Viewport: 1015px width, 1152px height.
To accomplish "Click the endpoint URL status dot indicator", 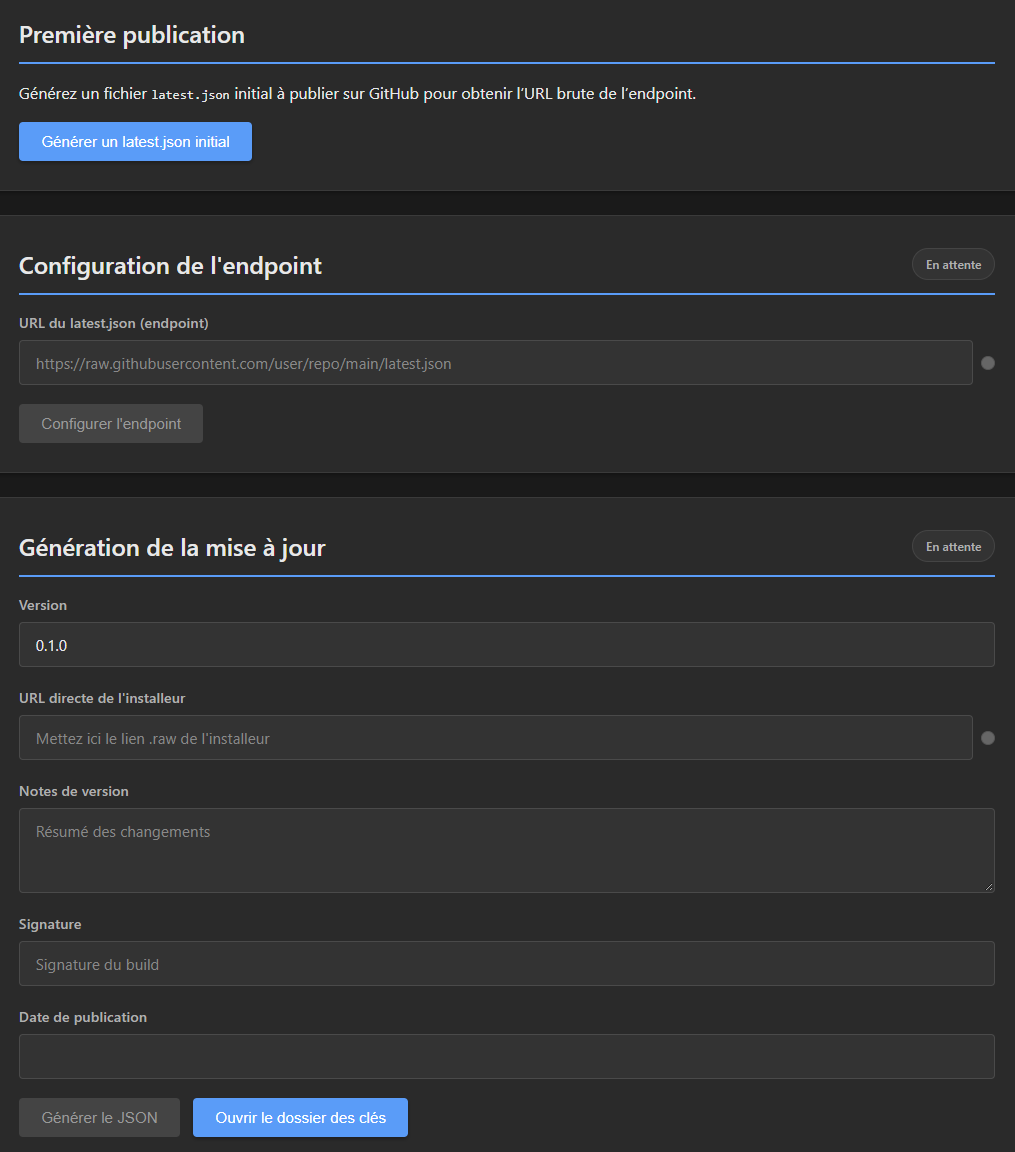I will tap(988, 363).
